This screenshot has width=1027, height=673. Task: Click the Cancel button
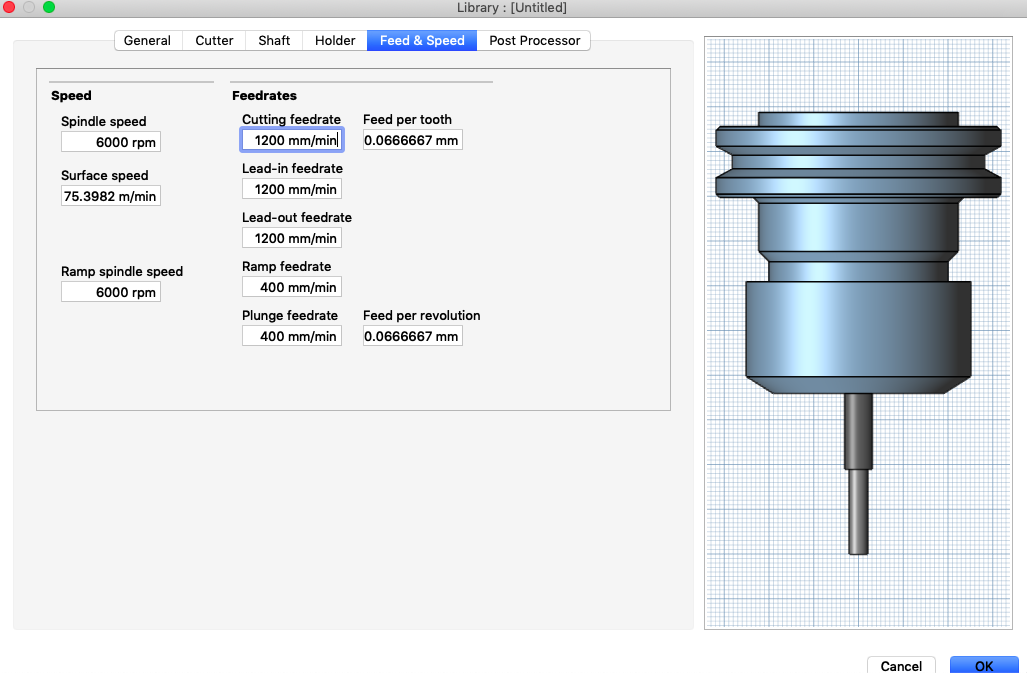(901, 665)
